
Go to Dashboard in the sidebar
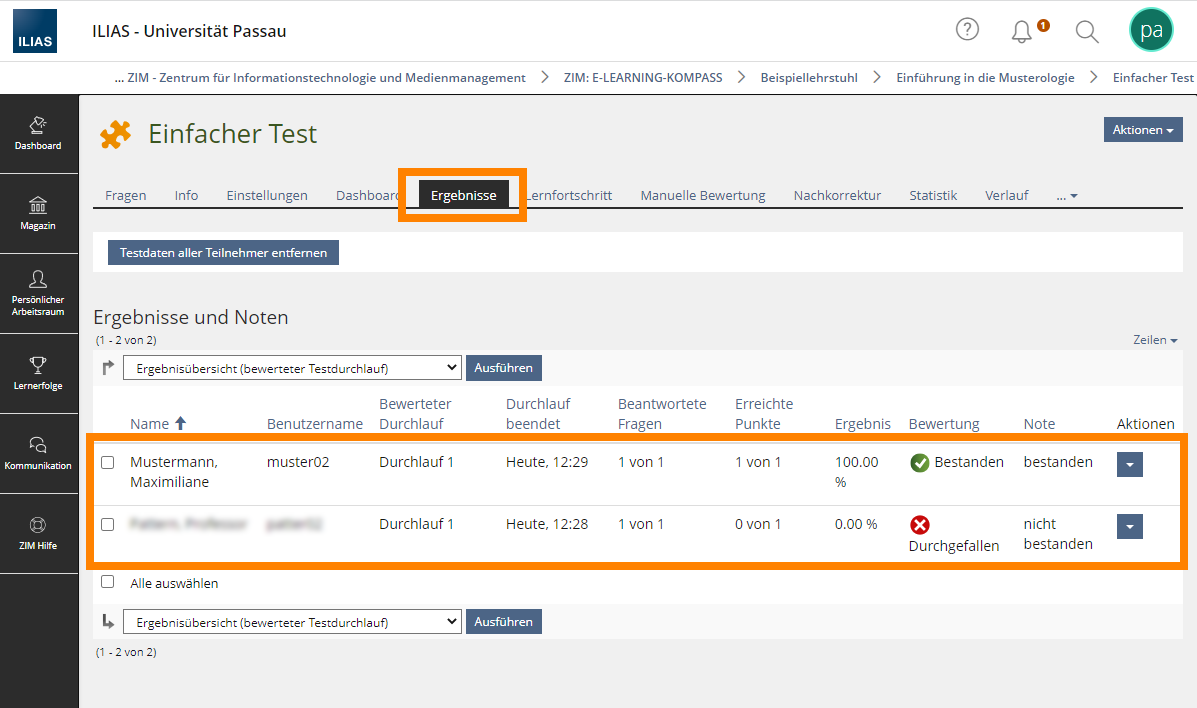pos(38,134)
